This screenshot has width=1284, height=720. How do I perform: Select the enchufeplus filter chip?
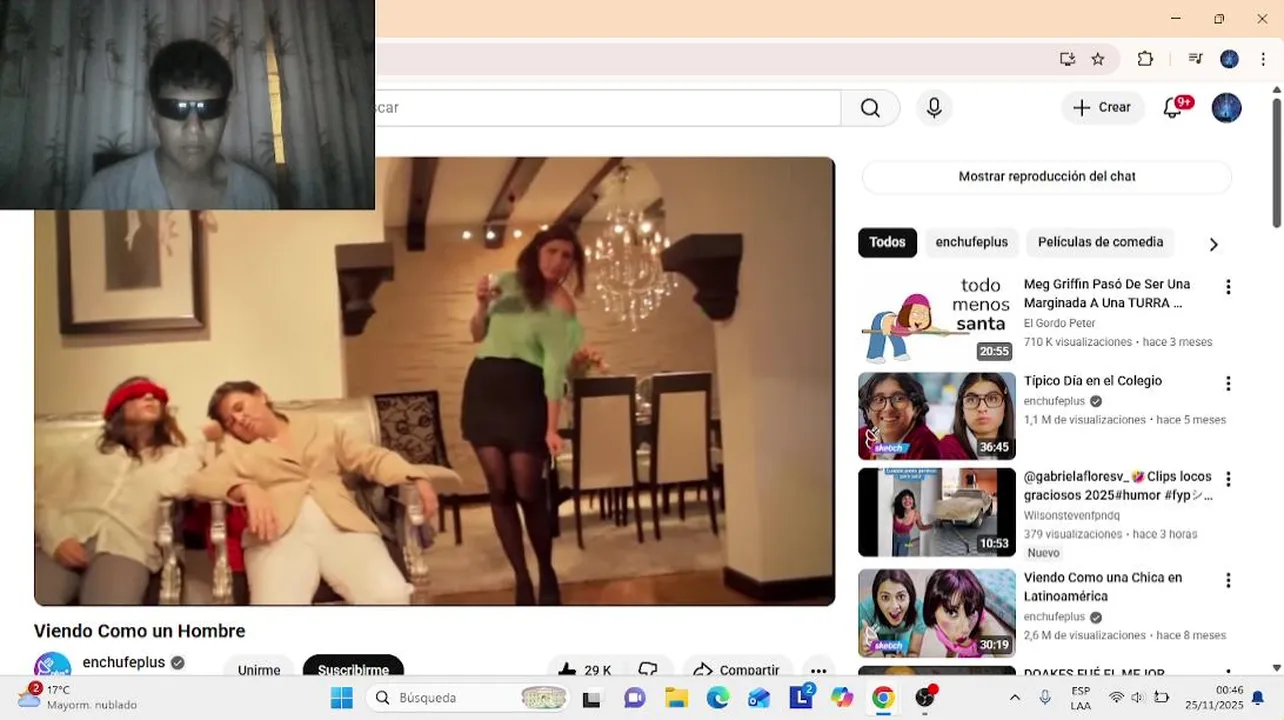point(972,242)
